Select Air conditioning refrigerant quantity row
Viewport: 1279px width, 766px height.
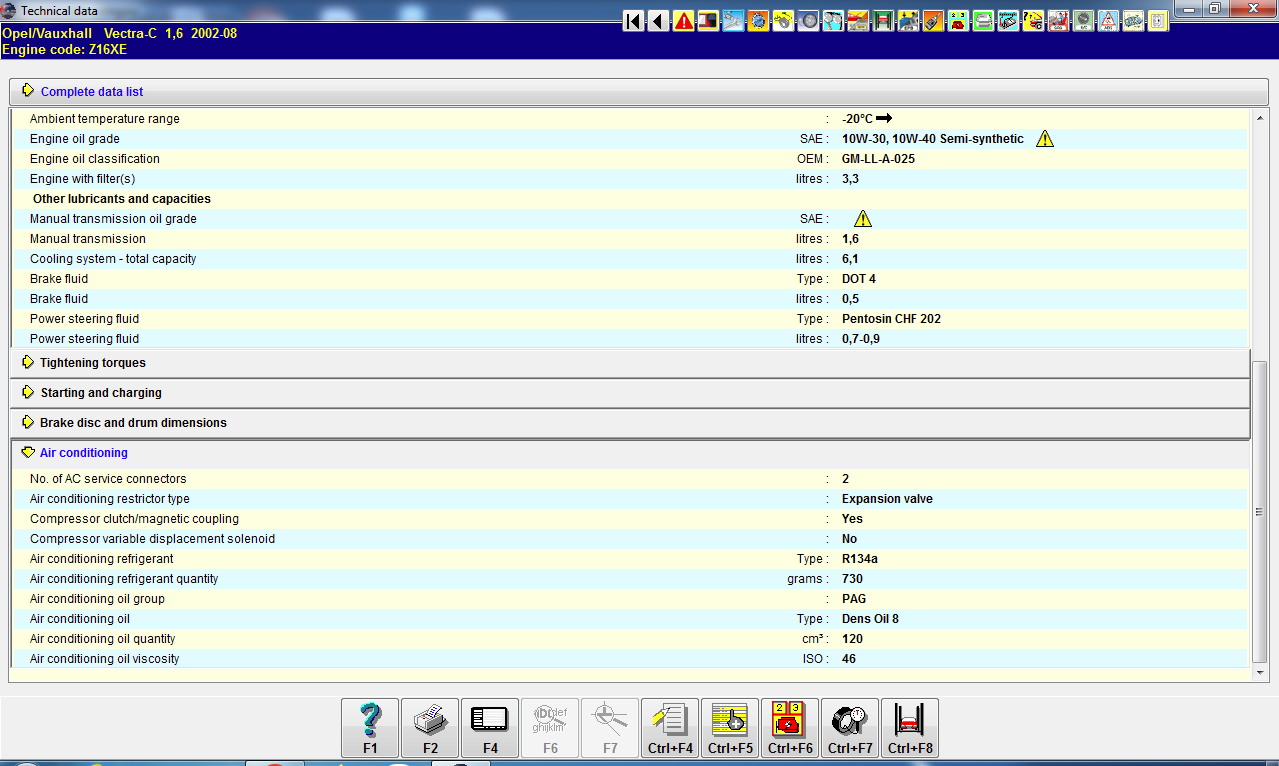click(x=630, y=579)
